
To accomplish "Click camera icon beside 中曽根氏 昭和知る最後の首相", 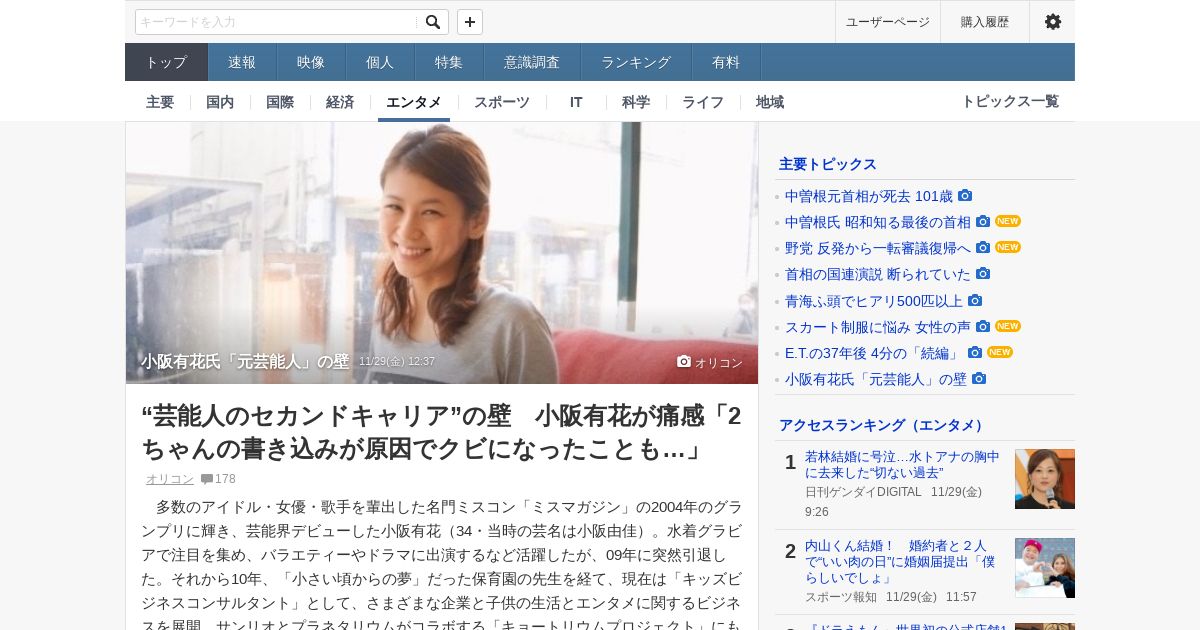I will coord(983,222).
